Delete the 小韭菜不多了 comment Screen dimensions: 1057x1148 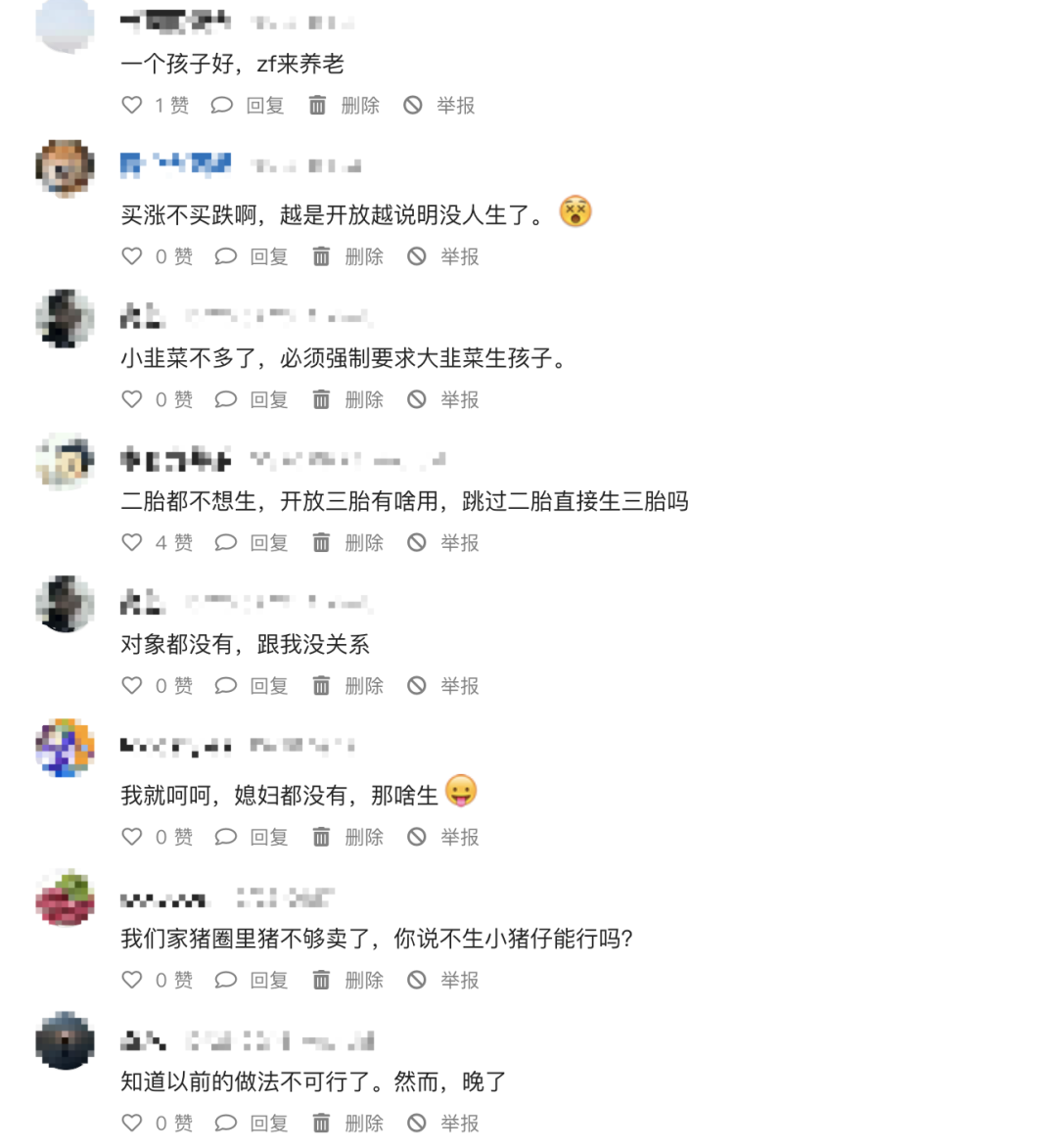347,399
